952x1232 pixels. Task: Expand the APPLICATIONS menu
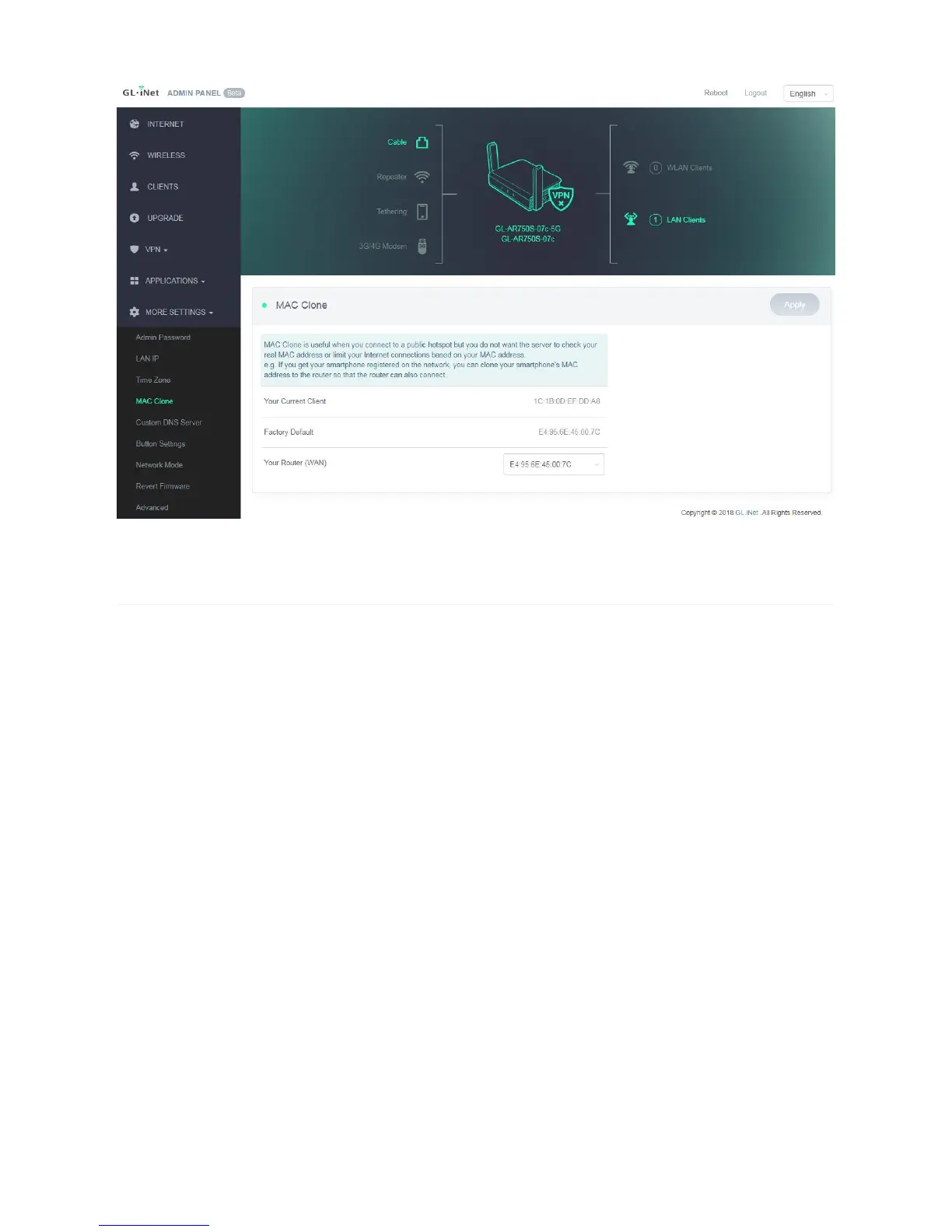(x=175, y=281)
